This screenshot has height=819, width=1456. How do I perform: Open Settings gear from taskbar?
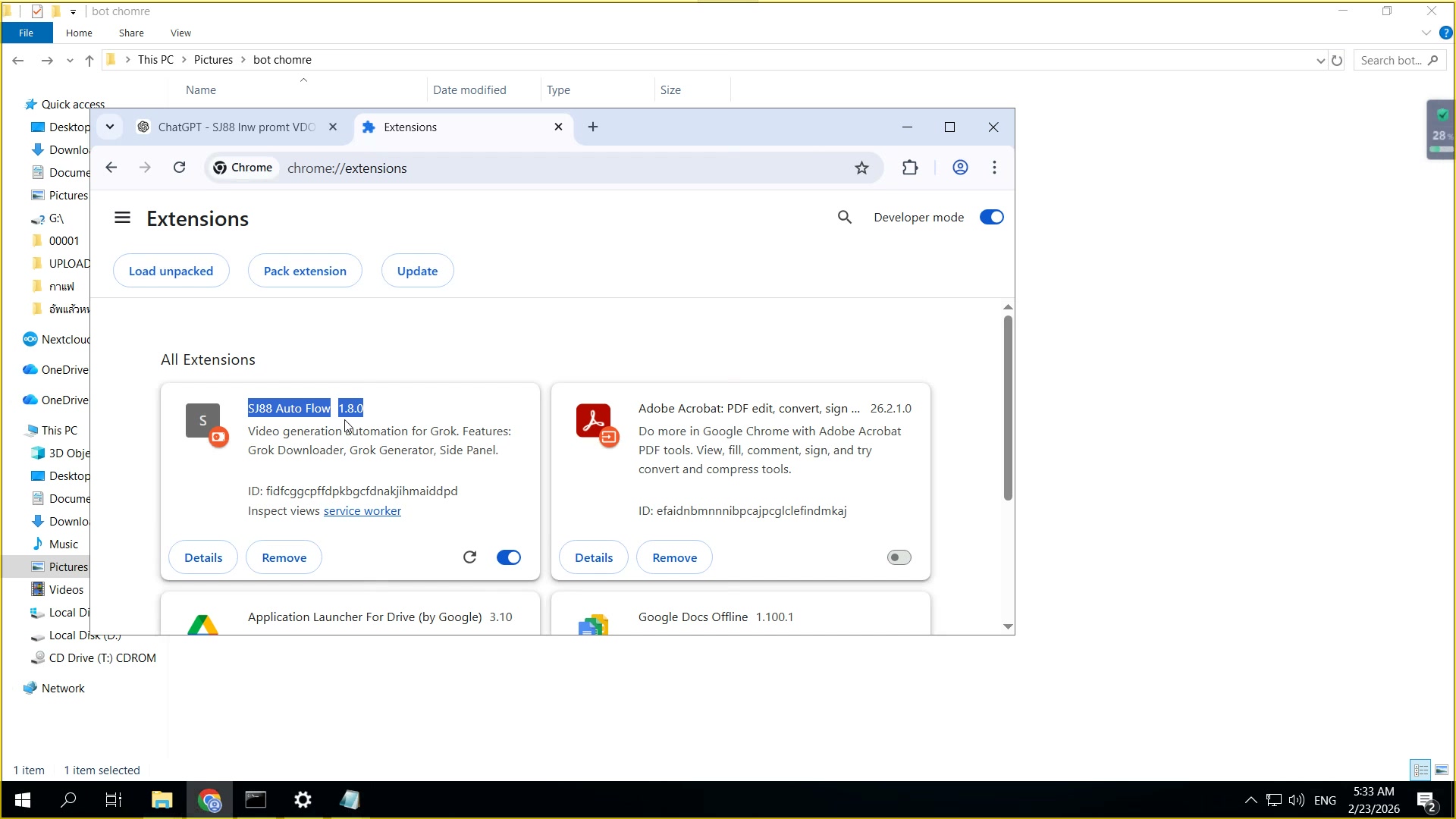click(x=303, y=800)
